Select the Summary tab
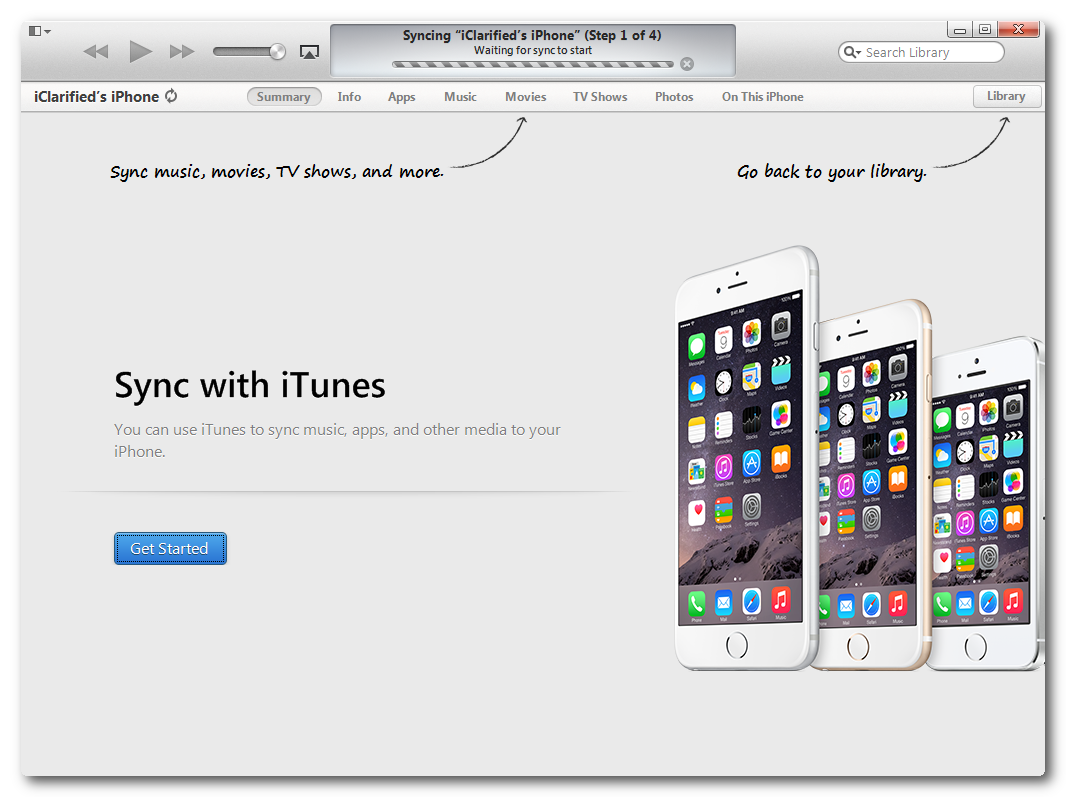Image resolution: width=1066 pixels, height=797 pixels. [284, 97]
